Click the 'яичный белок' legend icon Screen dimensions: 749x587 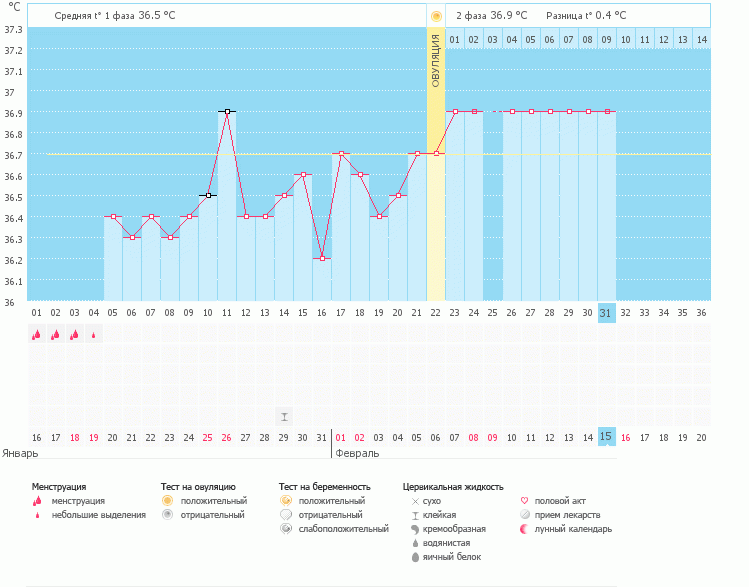pyautogui.click(x=415, y=557)
